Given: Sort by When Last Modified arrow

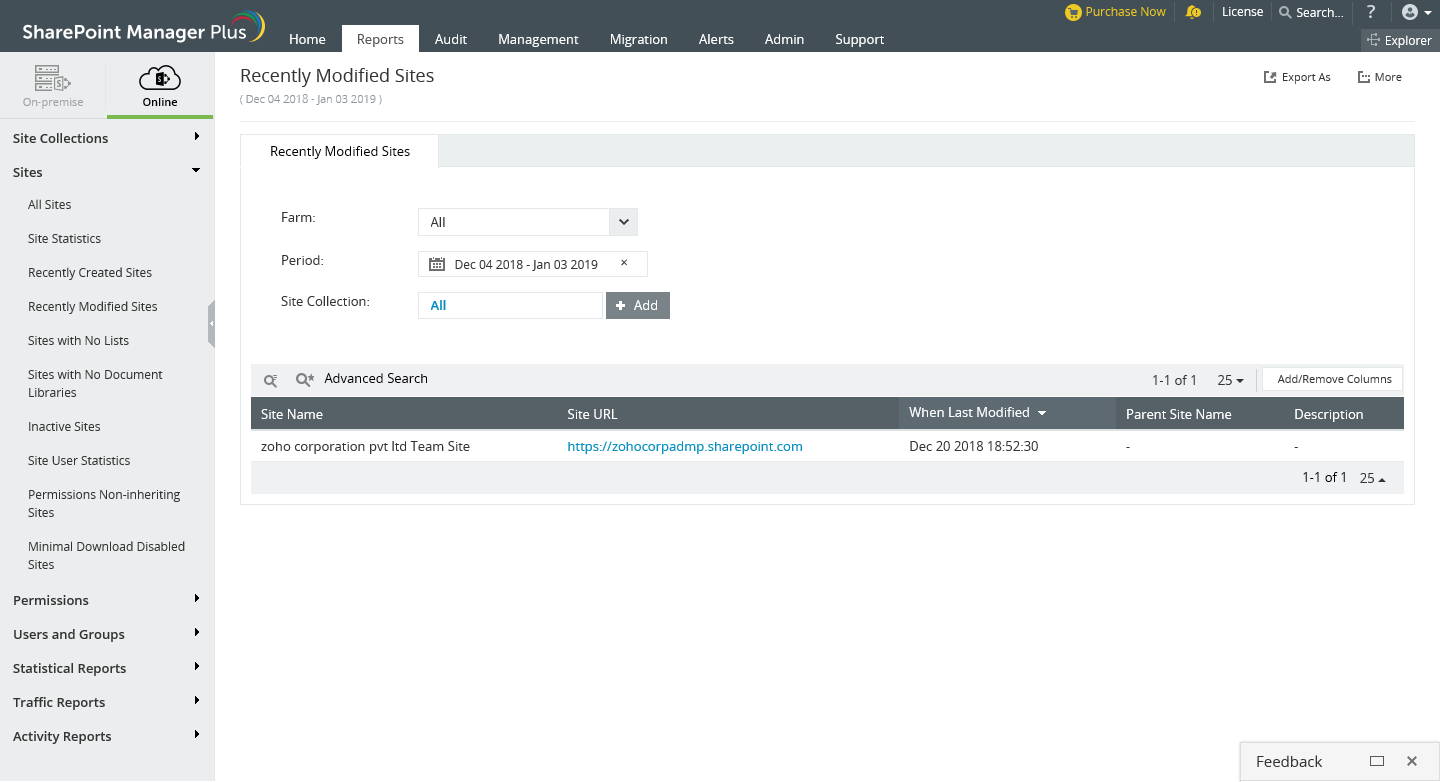Looking at the screenshot, I should click(1042, 413).
